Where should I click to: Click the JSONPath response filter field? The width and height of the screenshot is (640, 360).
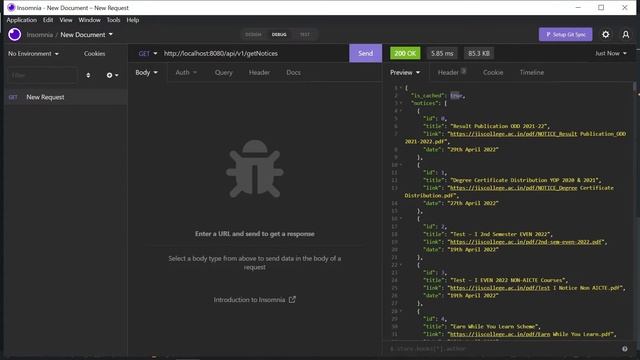pyautogui.click(x=502, y=349)
